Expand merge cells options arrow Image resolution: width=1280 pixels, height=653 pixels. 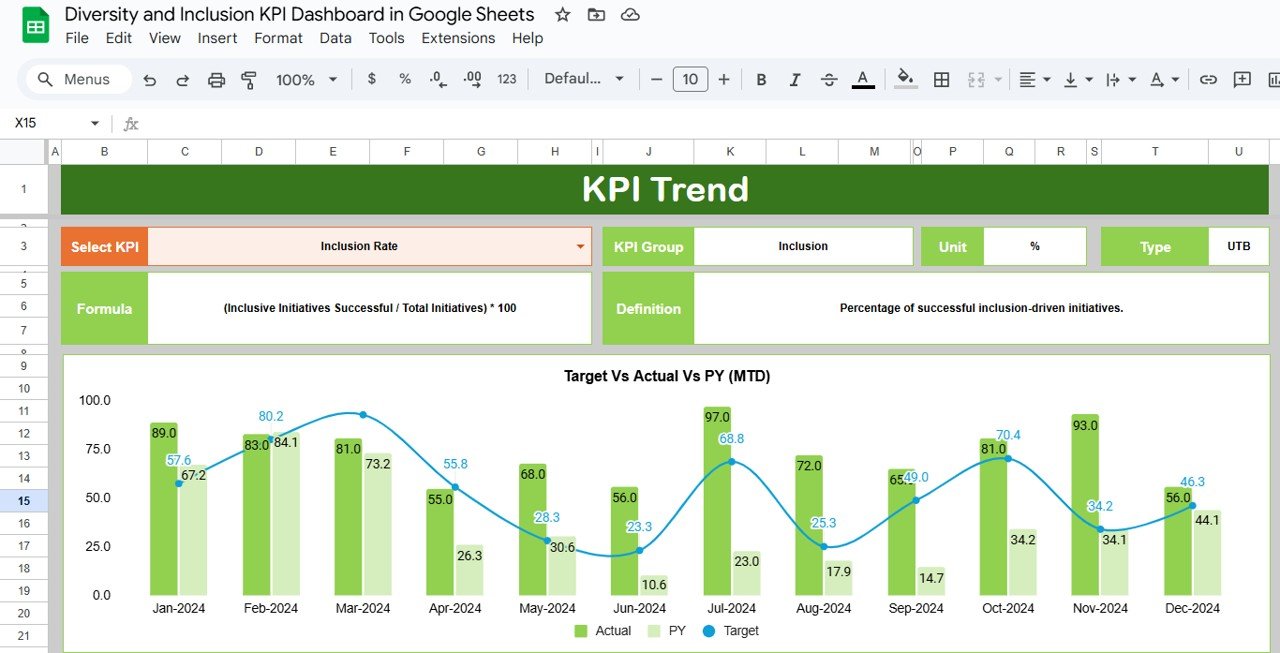click(998, 80)
